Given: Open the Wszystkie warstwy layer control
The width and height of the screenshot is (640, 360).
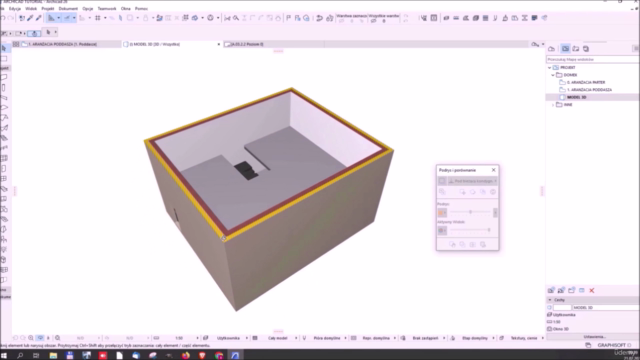Looking at the screenshot, I should [384, 18].
